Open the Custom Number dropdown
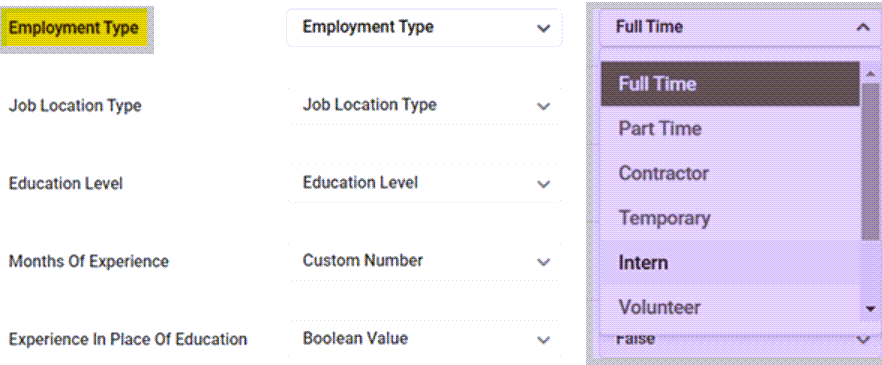The image size is (882, 365). [425, 261]
